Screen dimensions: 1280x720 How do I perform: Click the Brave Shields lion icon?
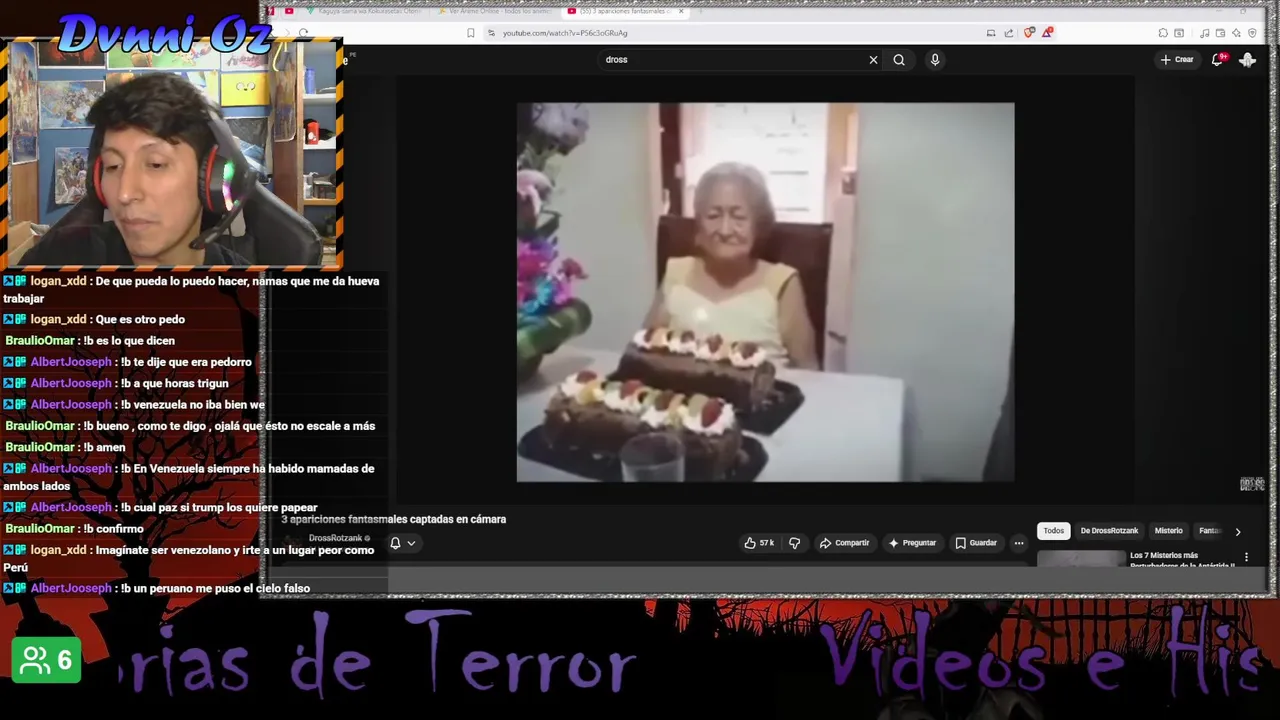tap(1028, 33)
